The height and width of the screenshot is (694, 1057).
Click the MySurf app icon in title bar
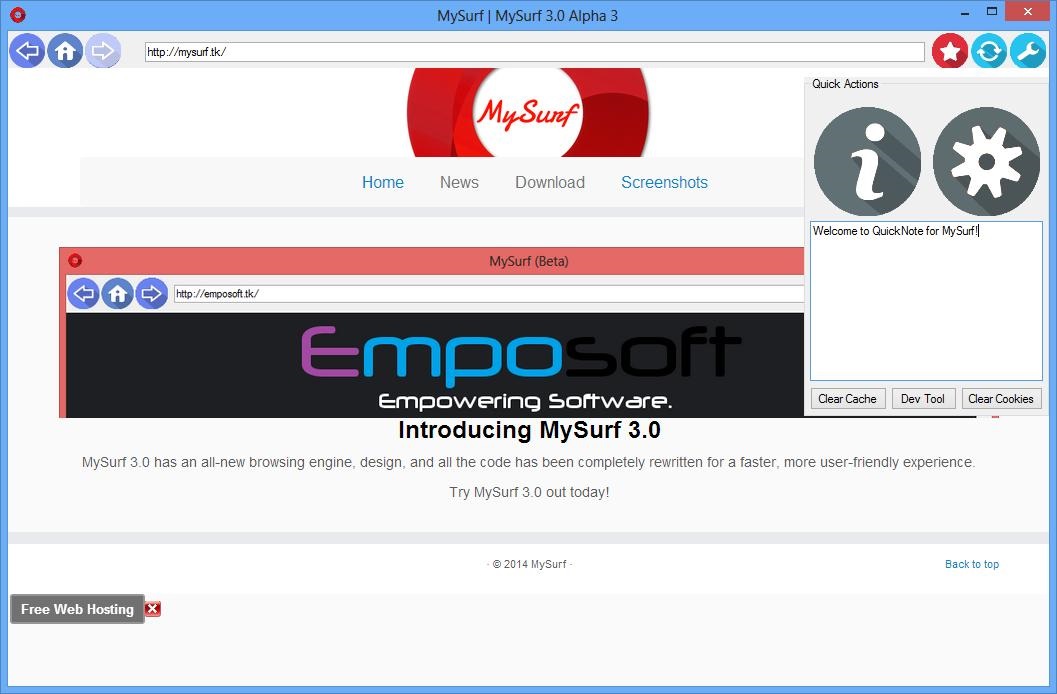coord(18,14)
